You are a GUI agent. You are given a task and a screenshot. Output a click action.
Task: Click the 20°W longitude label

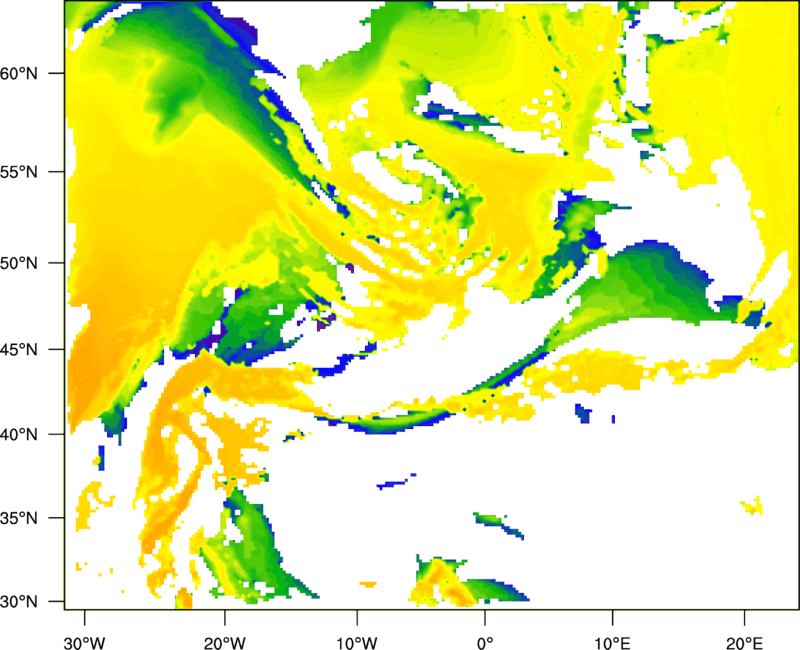[x=224, y=643]
